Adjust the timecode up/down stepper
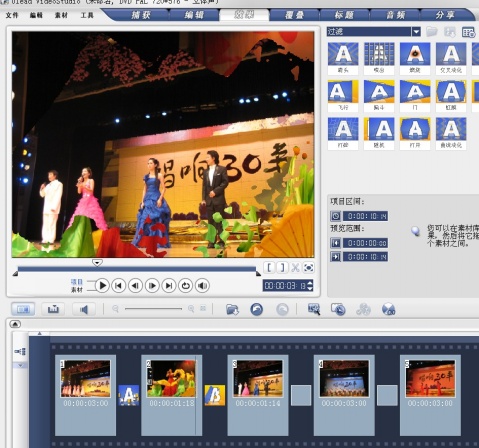This screenshot has height=448, width=479. click(x=310, y=285)
